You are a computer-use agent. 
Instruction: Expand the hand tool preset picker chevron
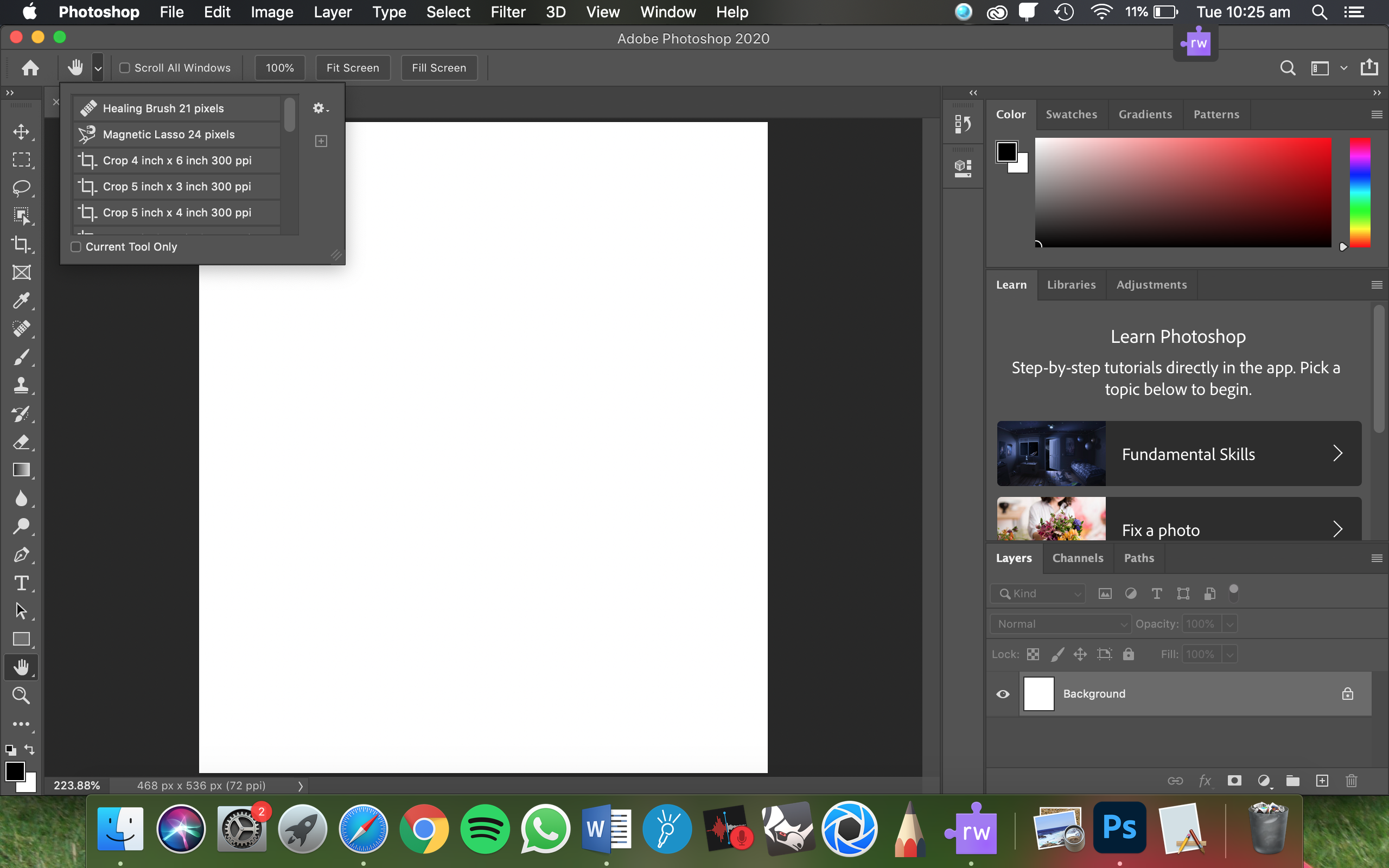pos(98,68)
